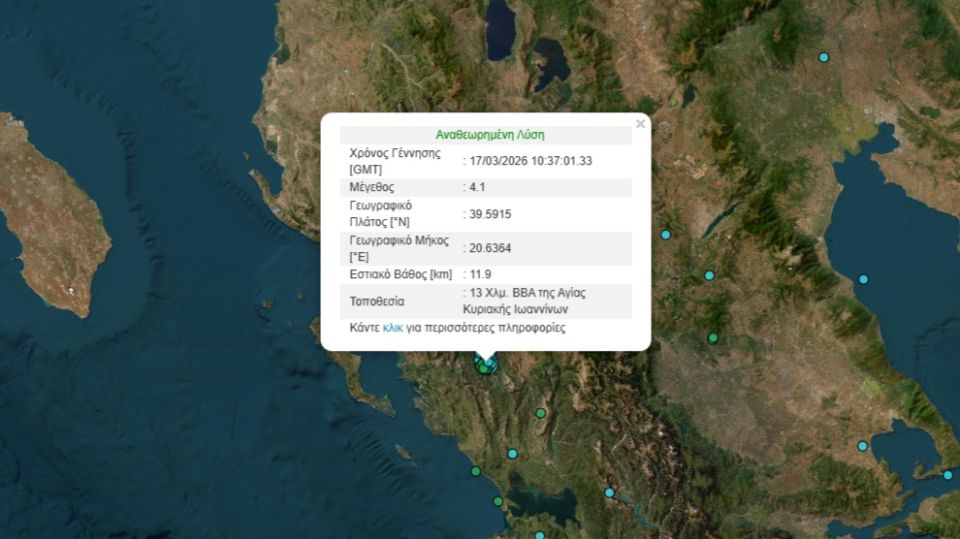Select the northernmost cyan marker in the upper right
The height and width of the screenshot is (539, 960).
tap(824, 57)
